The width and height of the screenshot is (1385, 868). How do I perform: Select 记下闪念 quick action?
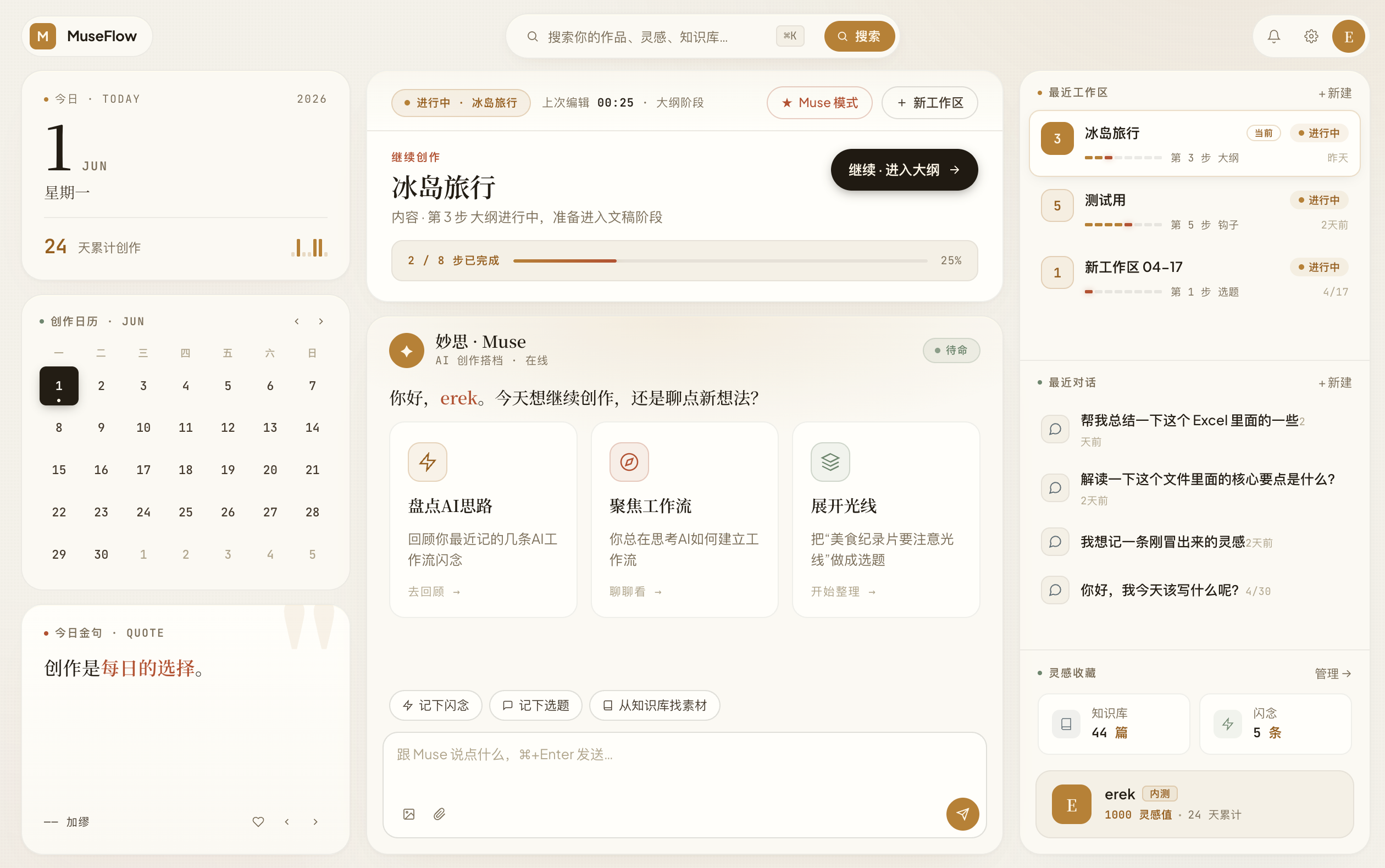[x=435, y=705]
